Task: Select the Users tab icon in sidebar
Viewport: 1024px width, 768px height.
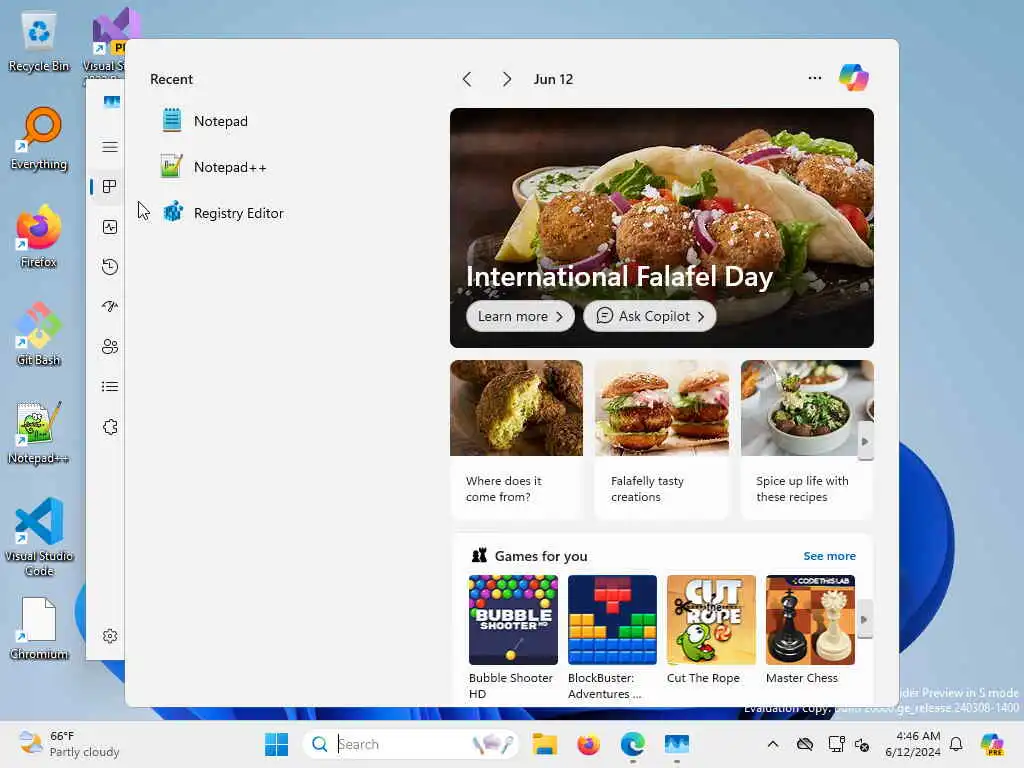Action: (110, 347)
